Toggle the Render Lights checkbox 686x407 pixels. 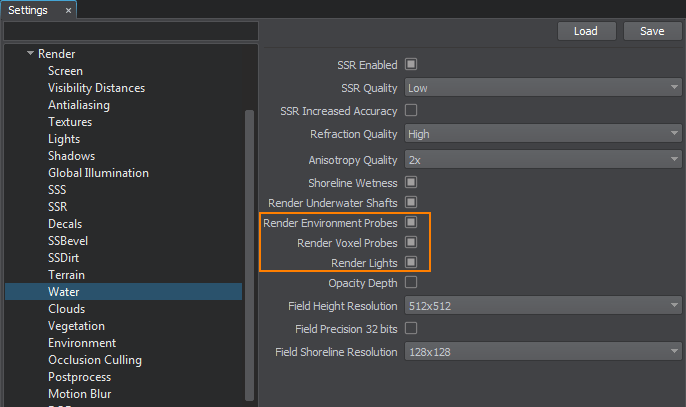(x=410, y=262)
